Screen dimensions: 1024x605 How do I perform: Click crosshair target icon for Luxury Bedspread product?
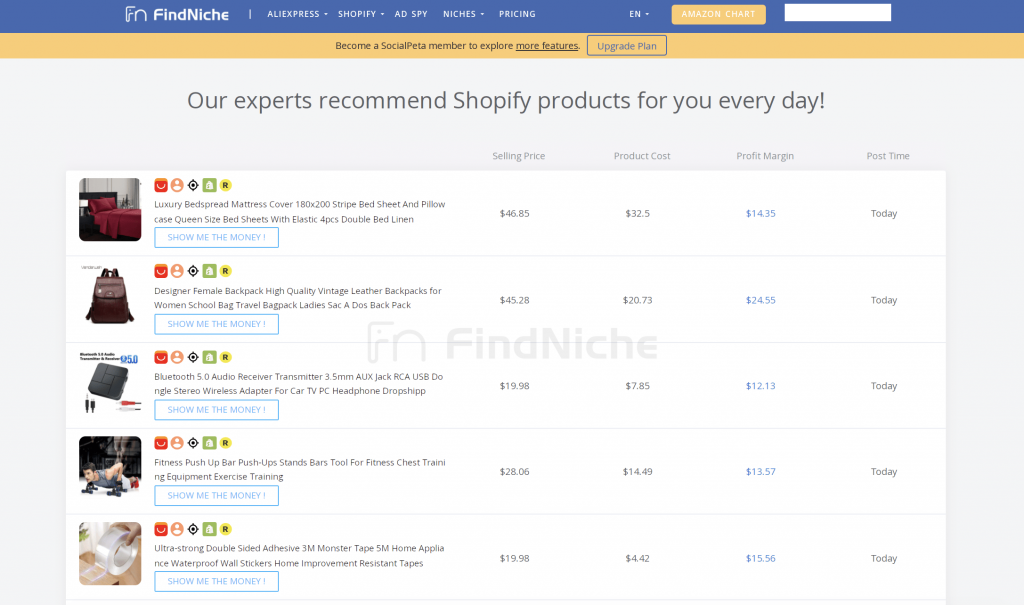click(x=193, y=186)
